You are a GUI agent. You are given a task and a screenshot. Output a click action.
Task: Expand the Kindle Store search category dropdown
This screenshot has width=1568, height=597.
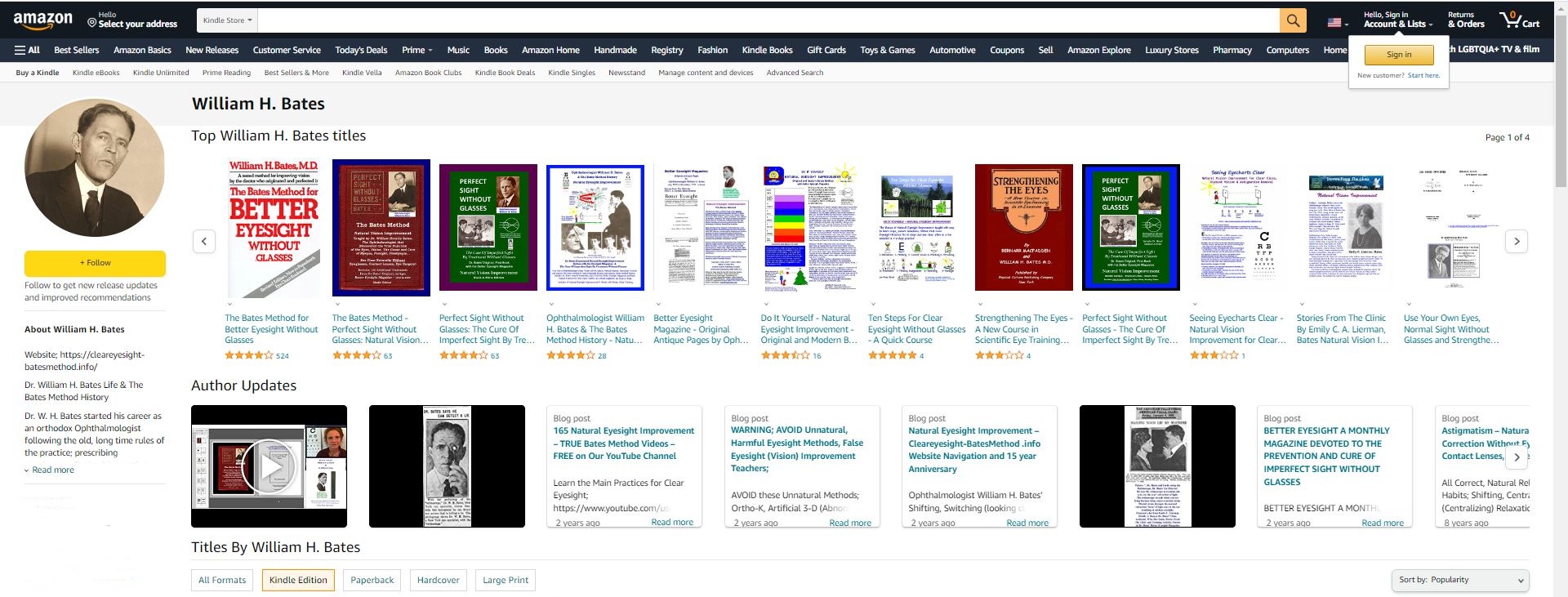[227, 20]
